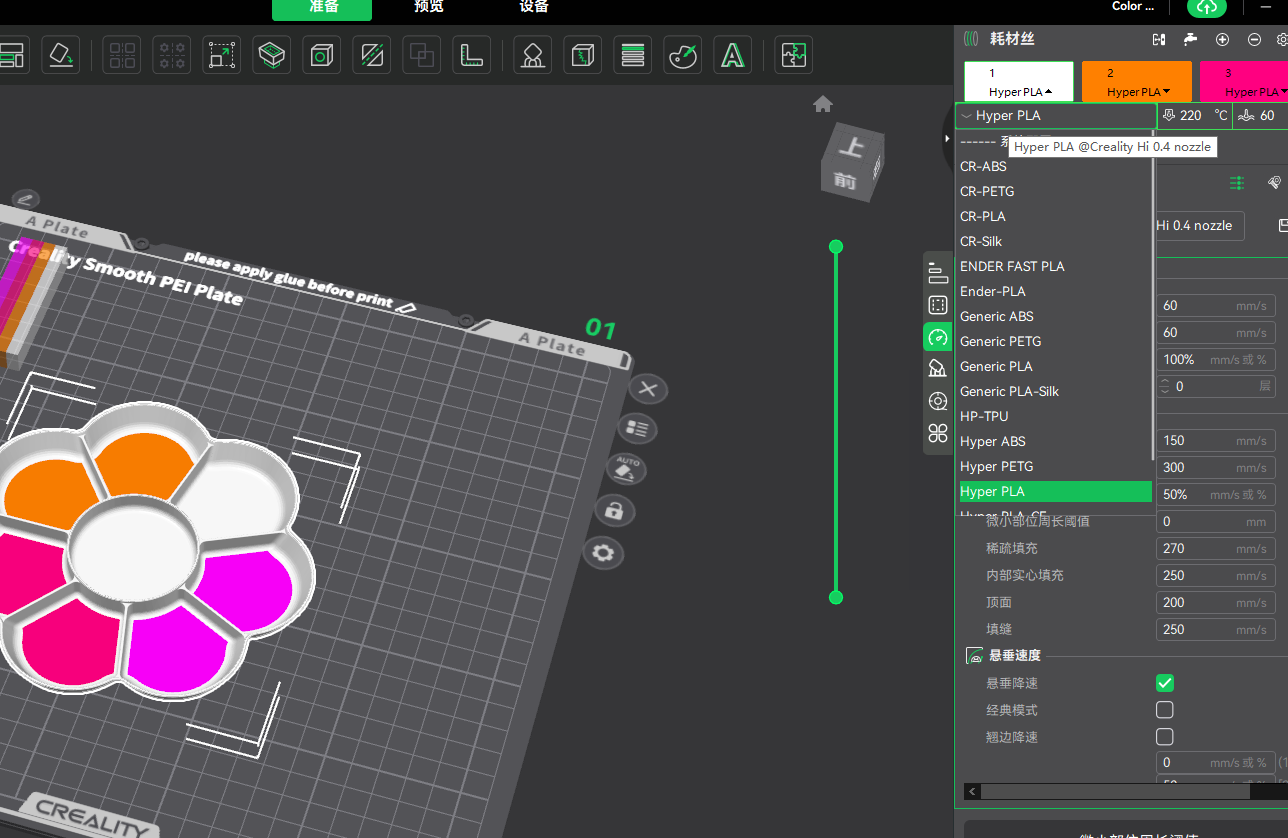
Task: Click the lay-on-face tool icon
Action: point(271,54)
